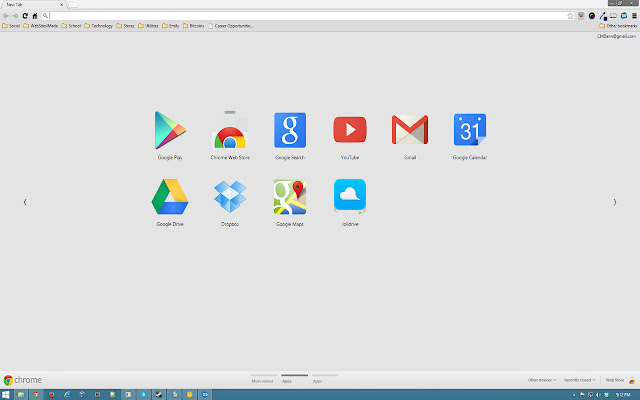This screenshot has width=640, height=400.
Task: Close the New Tab tab
Action: (x=62, y=5)
